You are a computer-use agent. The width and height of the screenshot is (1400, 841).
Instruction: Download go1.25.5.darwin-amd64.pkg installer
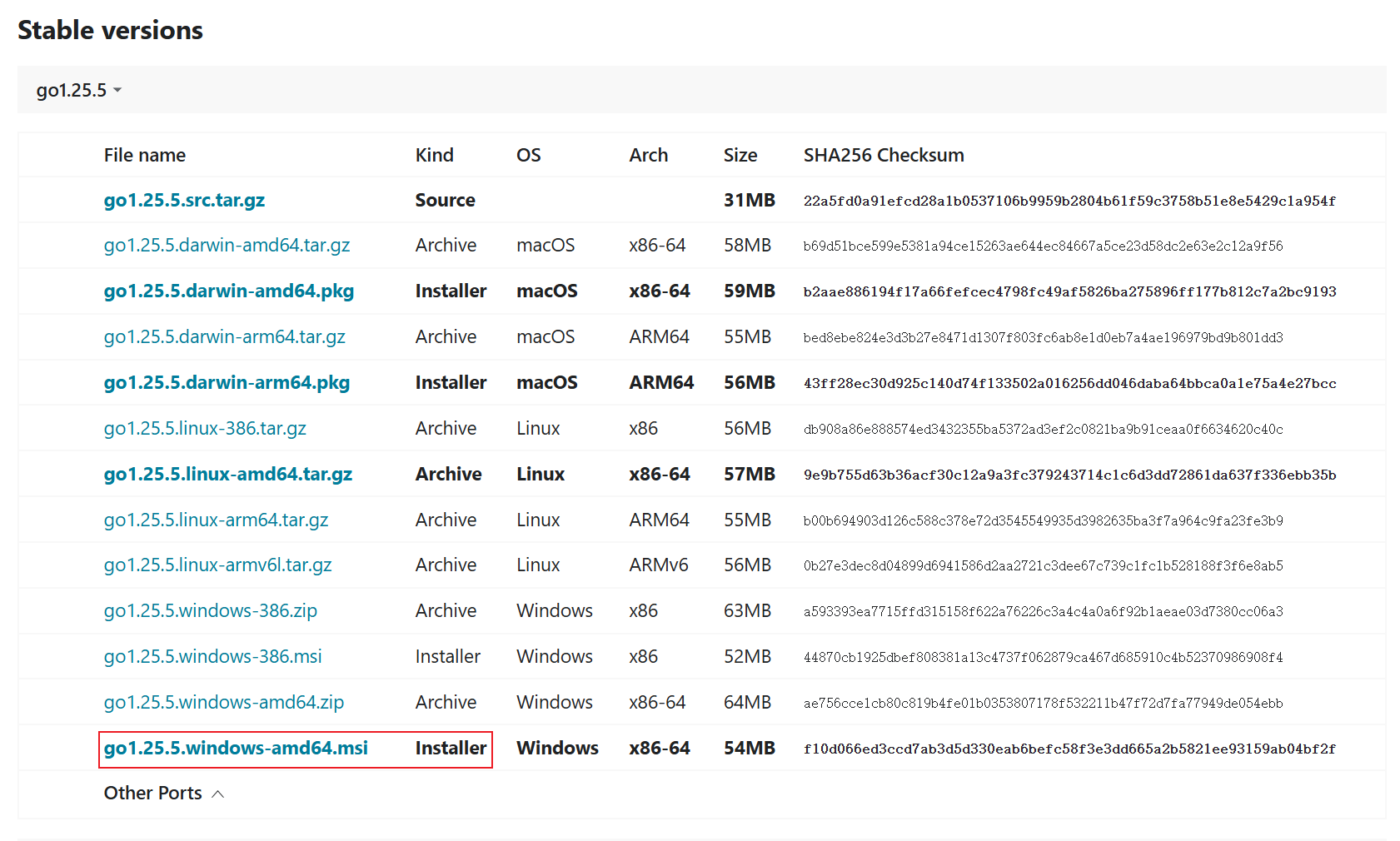pyautogui.click(x=228, y=291)
